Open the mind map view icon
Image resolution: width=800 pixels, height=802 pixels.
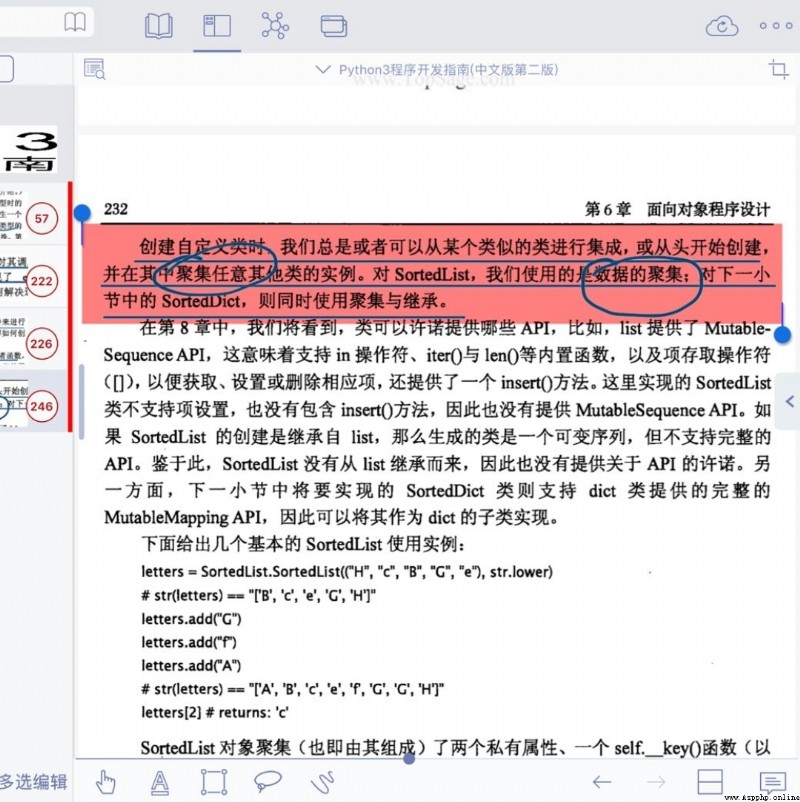click(x=275, y=26)
